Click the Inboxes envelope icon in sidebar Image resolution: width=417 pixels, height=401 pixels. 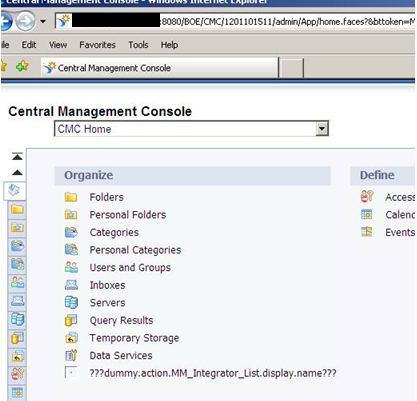(x=17, y=301)
